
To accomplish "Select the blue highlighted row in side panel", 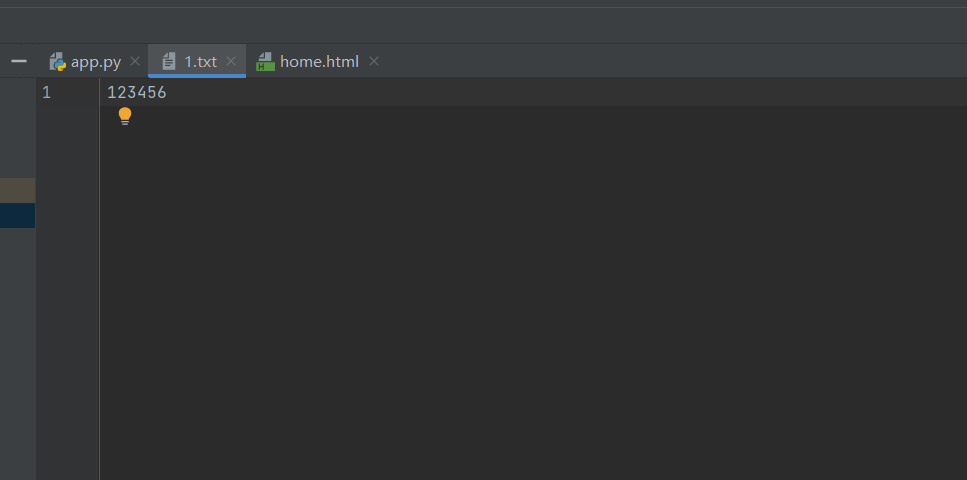I will click(17, 215).
